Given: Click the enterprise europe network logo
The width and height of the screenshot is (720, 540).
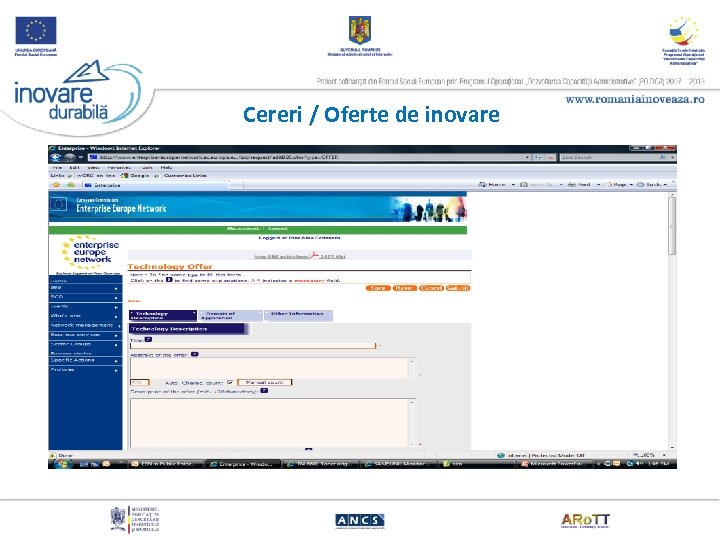Looking at the screenshot, I should (88, 253).
